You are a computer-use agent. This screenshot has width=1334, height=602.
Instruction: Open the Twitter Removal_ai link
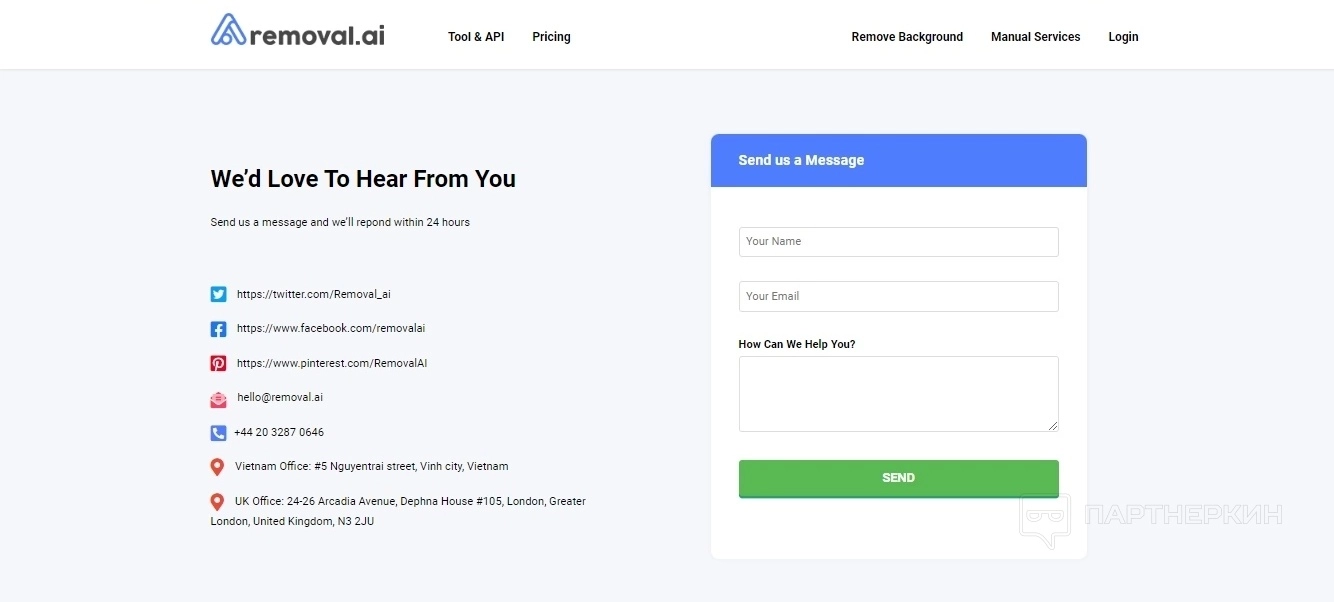tap(314, 295)
